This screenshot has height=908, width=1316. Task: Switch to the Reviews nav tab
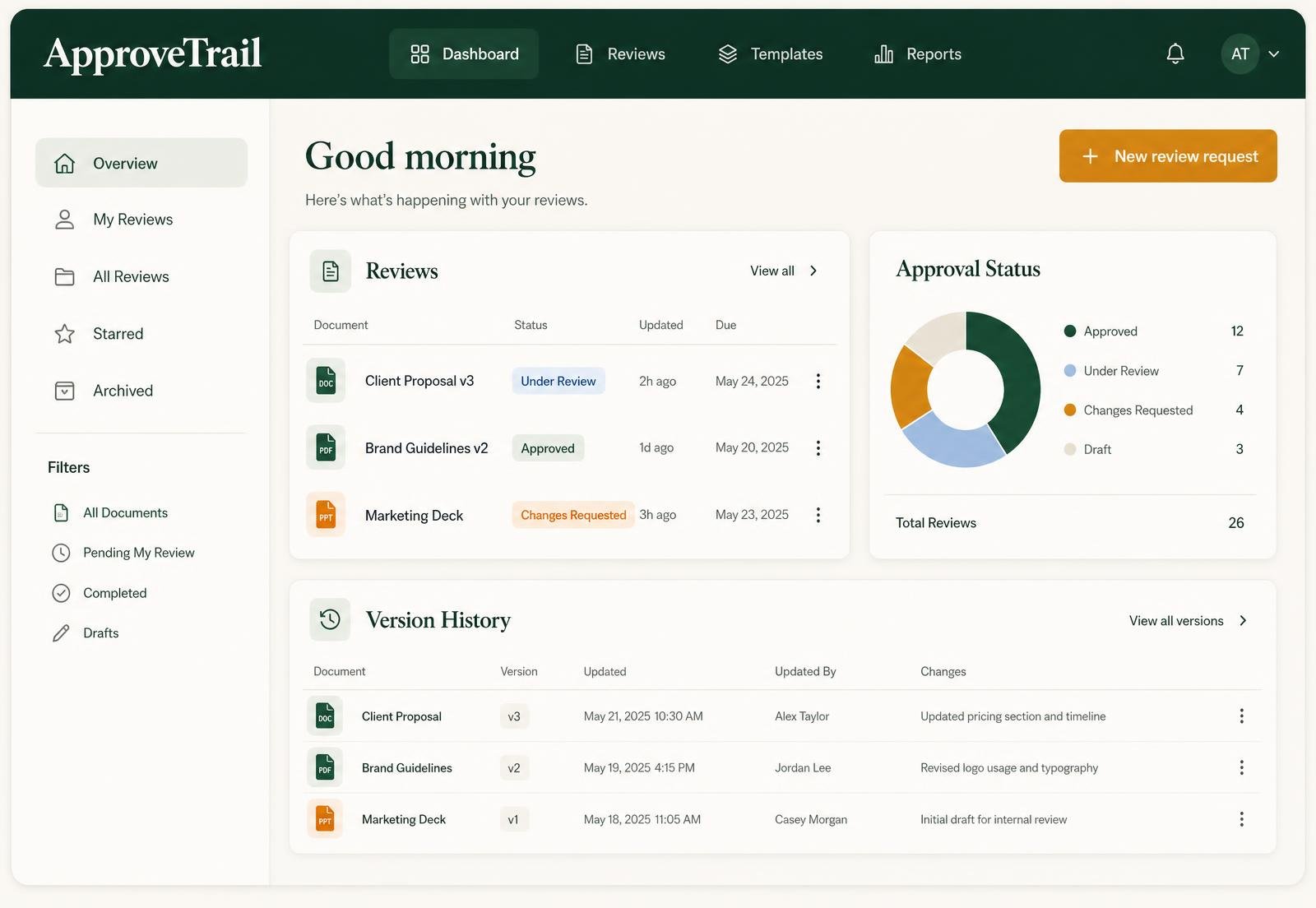(620, 54)
